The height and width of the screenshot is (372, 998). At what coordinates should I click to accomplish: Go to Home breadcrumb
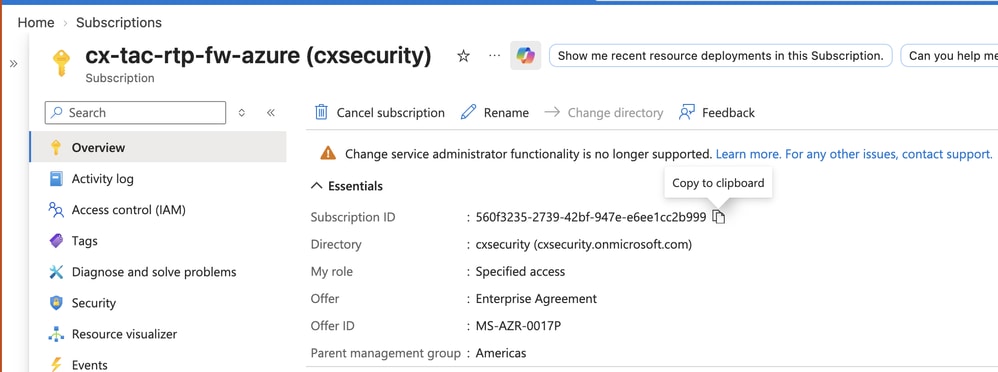(36, 23)
